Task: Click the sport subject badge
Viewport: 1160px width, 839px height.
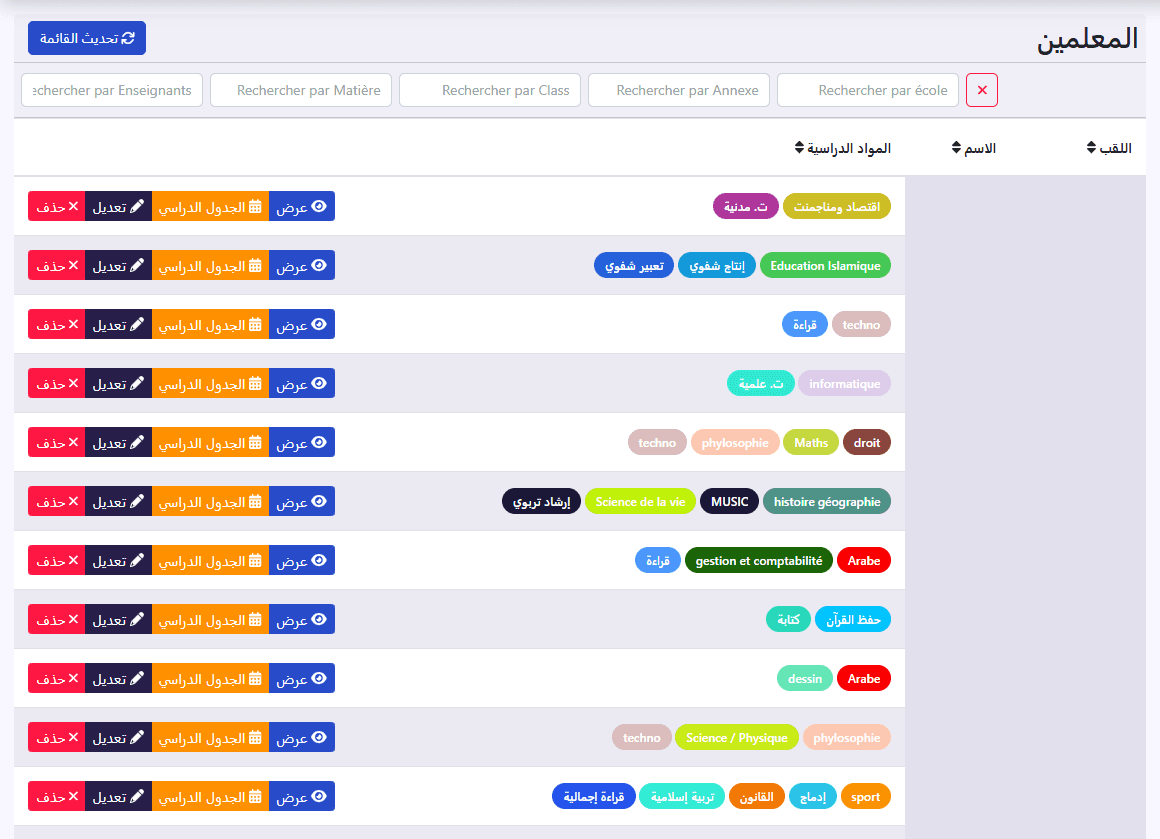Action: pyautogui.click(x=866, y=797)
